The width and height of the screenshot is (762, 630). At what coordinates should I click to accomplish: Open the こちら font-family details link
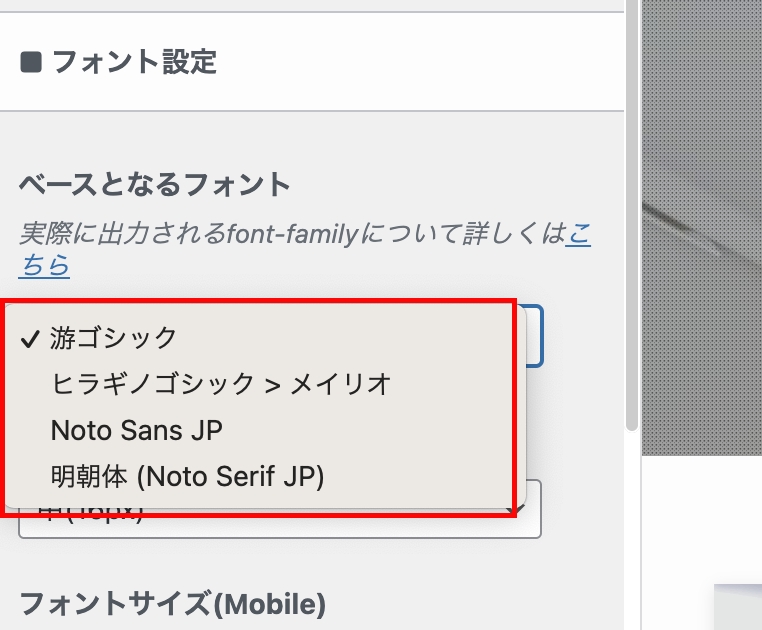(x=579, y=236)
